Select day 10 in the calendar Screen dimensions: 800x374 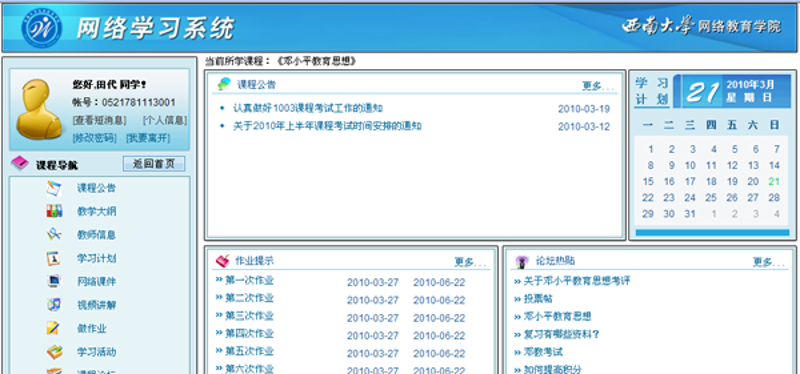pyautogui.click(x=690, y=165)
